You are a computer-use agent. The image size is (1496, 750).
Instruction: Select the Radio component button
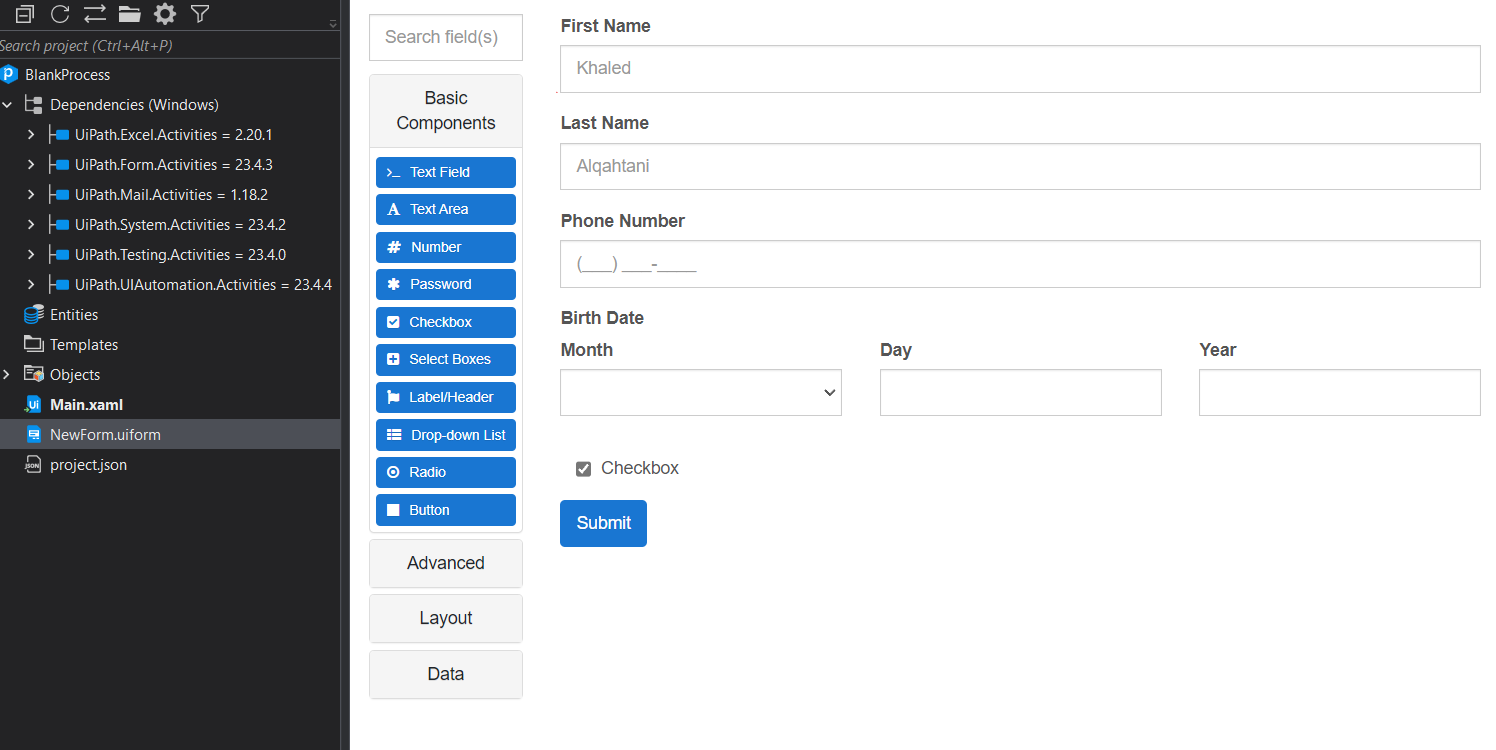point(445,472)
